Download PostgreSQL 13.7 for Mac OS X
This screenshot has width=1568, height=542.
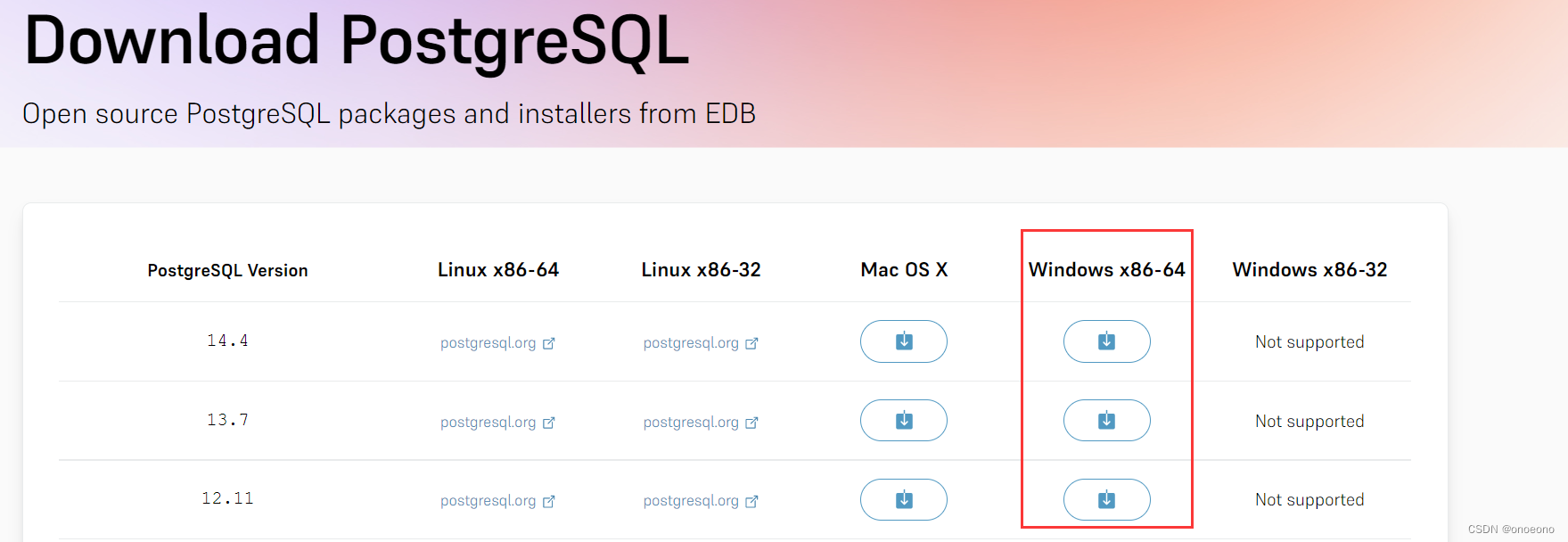[903, 421]
